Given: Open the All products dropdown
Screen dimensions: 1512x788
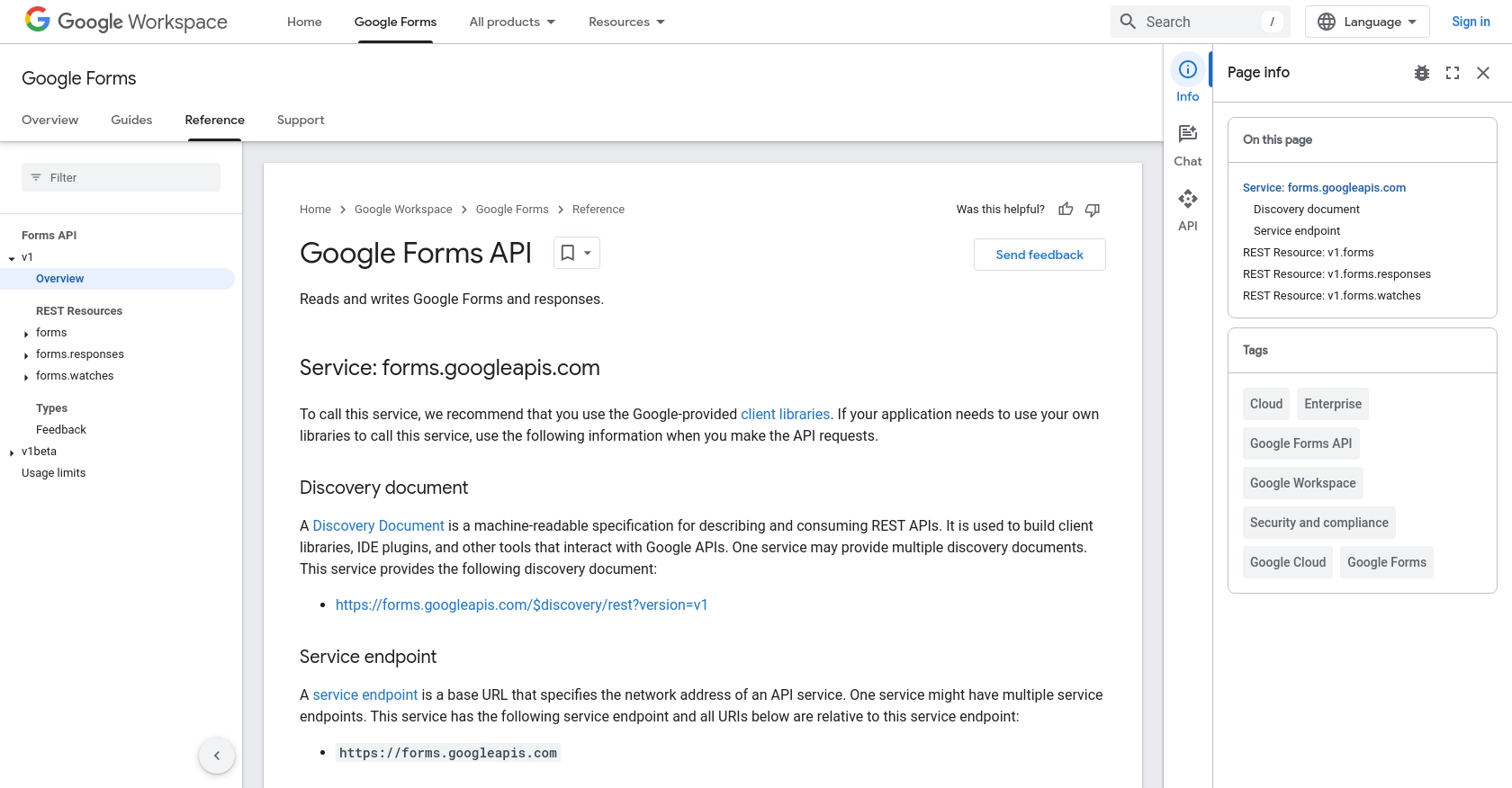Looking at the screenshot, I should click(x=512, y=22).
